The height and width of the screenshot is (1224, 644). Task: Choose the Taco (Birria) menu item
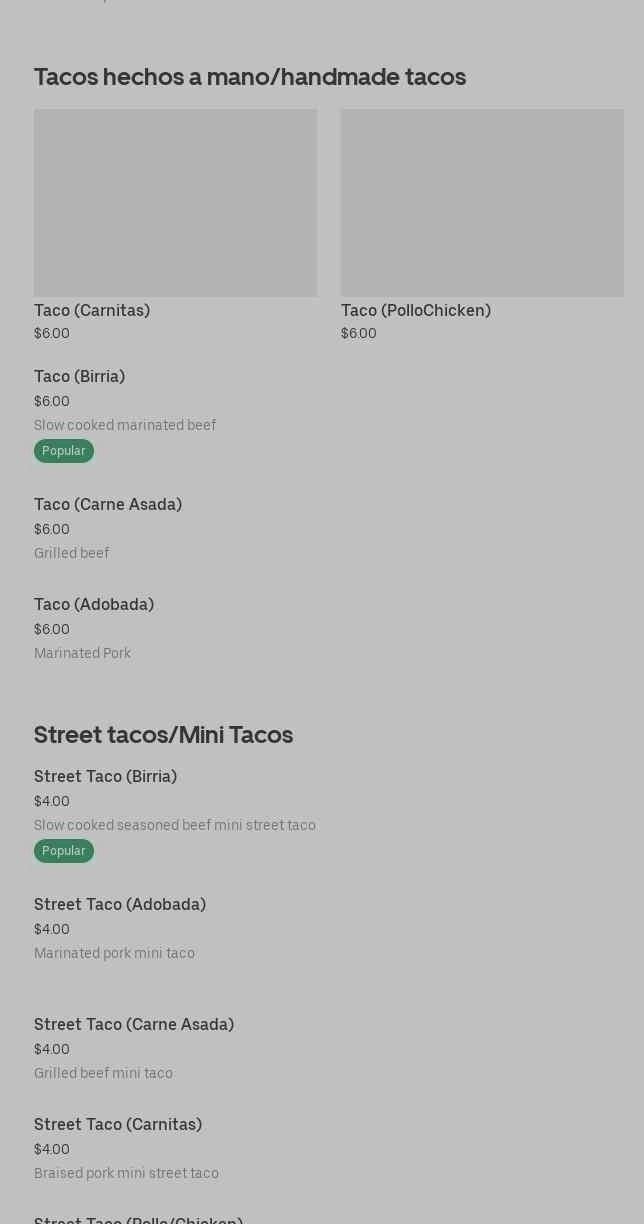pyautogui.click(x=80, y=377)
